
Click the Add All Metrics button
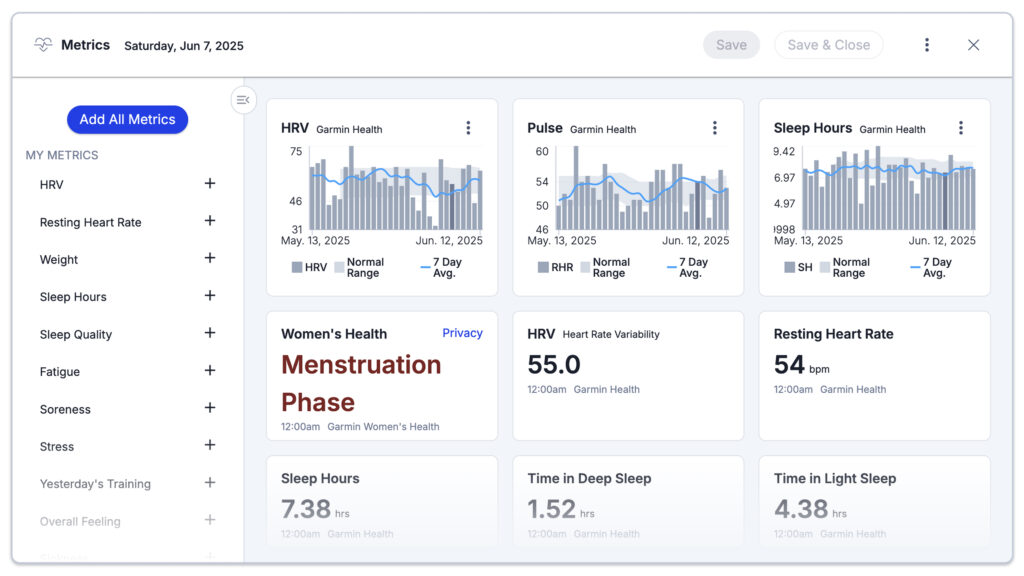[x=127, y=119]
